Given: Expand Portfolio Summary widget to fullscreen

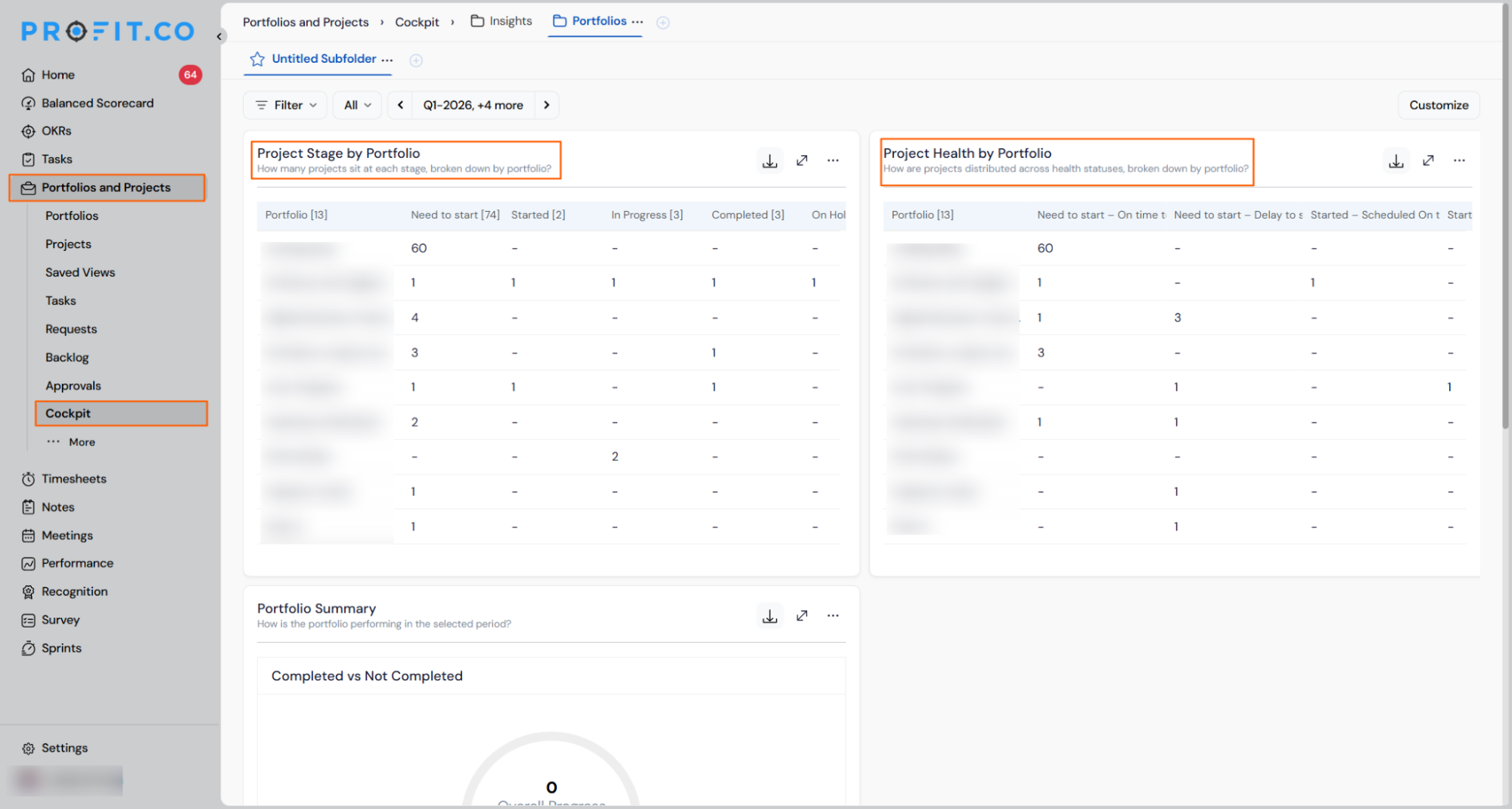Looking at the screenshot, I should tap(802, 616).
